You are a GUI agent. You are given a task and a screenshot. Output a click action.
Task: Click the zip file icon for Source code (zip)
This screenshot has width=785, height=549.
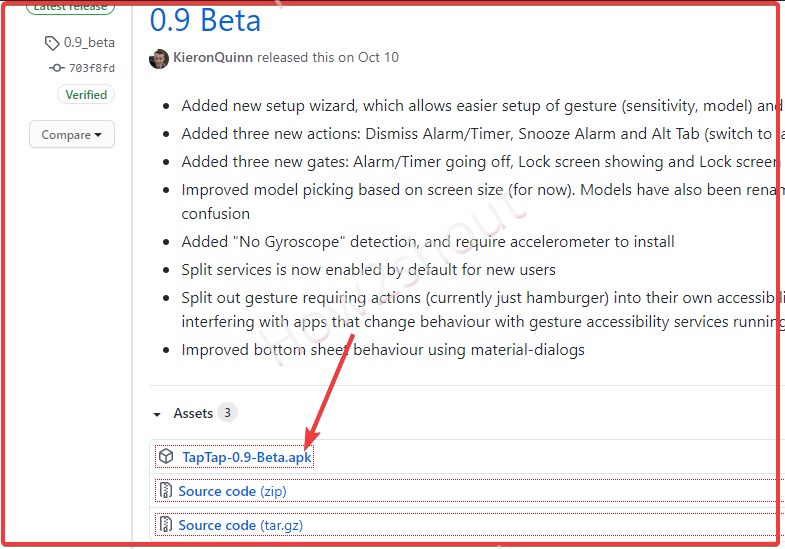pos(166,490)
